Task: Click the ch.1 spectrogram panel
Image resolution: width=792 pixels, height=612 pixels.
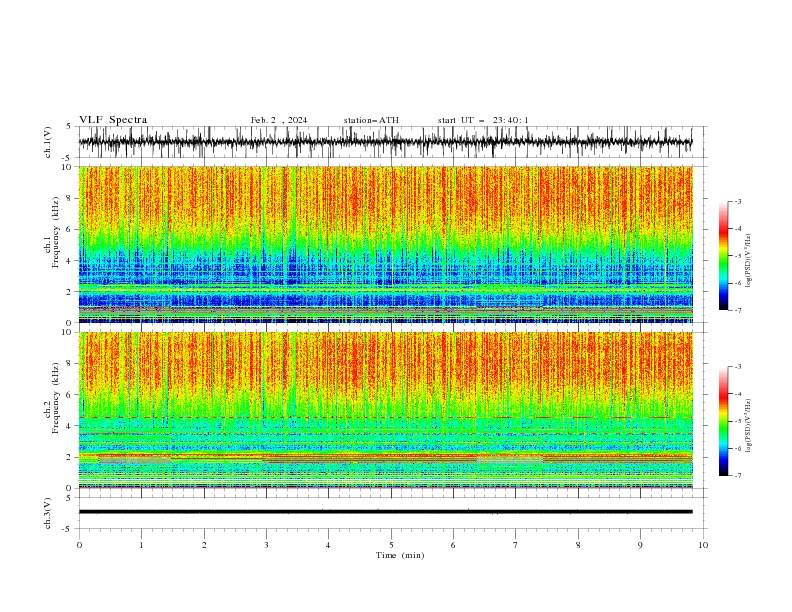Action: [385, 244]
